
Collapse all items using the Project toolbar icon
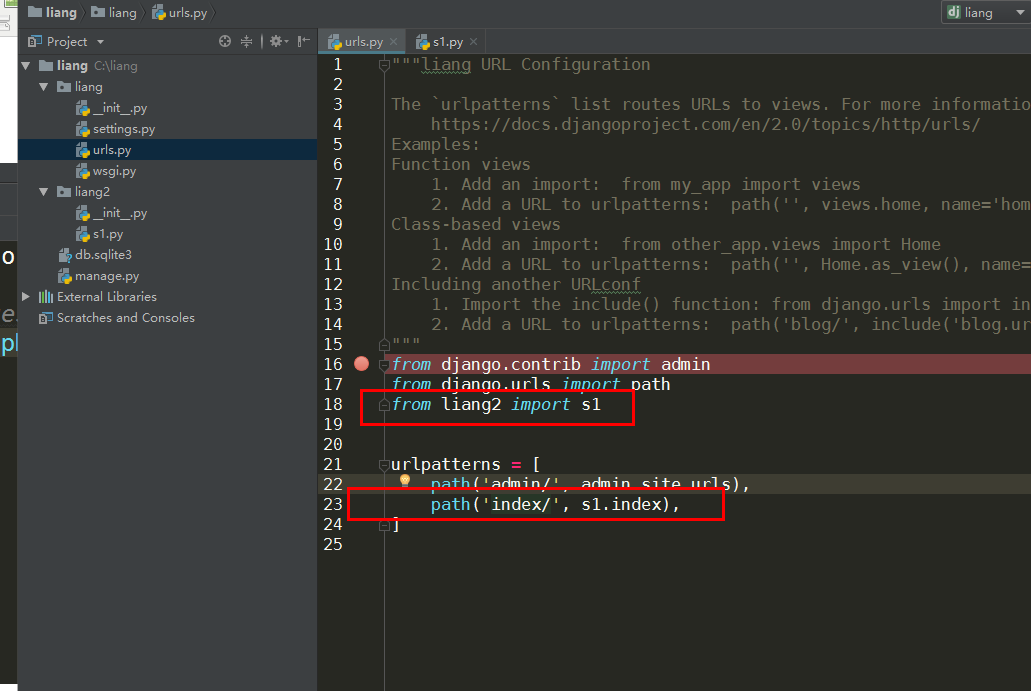click(247, 41)
